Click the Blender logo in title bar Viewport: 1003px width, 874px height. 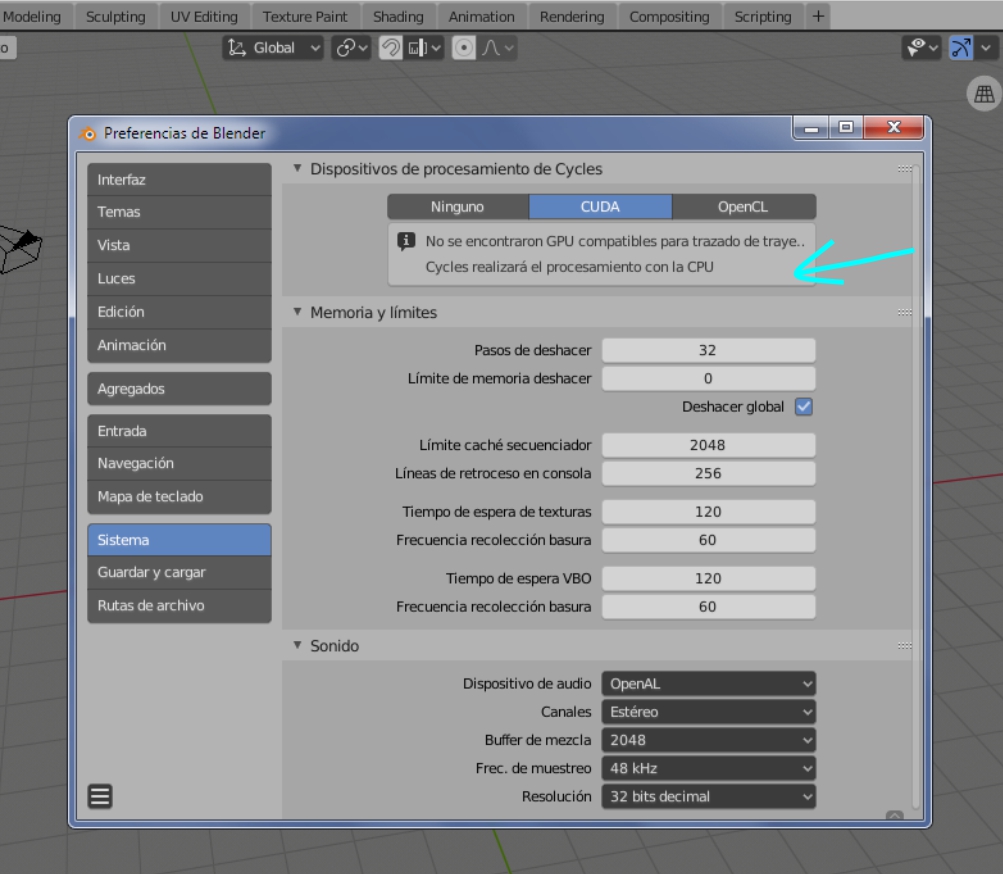pos(88,133)
